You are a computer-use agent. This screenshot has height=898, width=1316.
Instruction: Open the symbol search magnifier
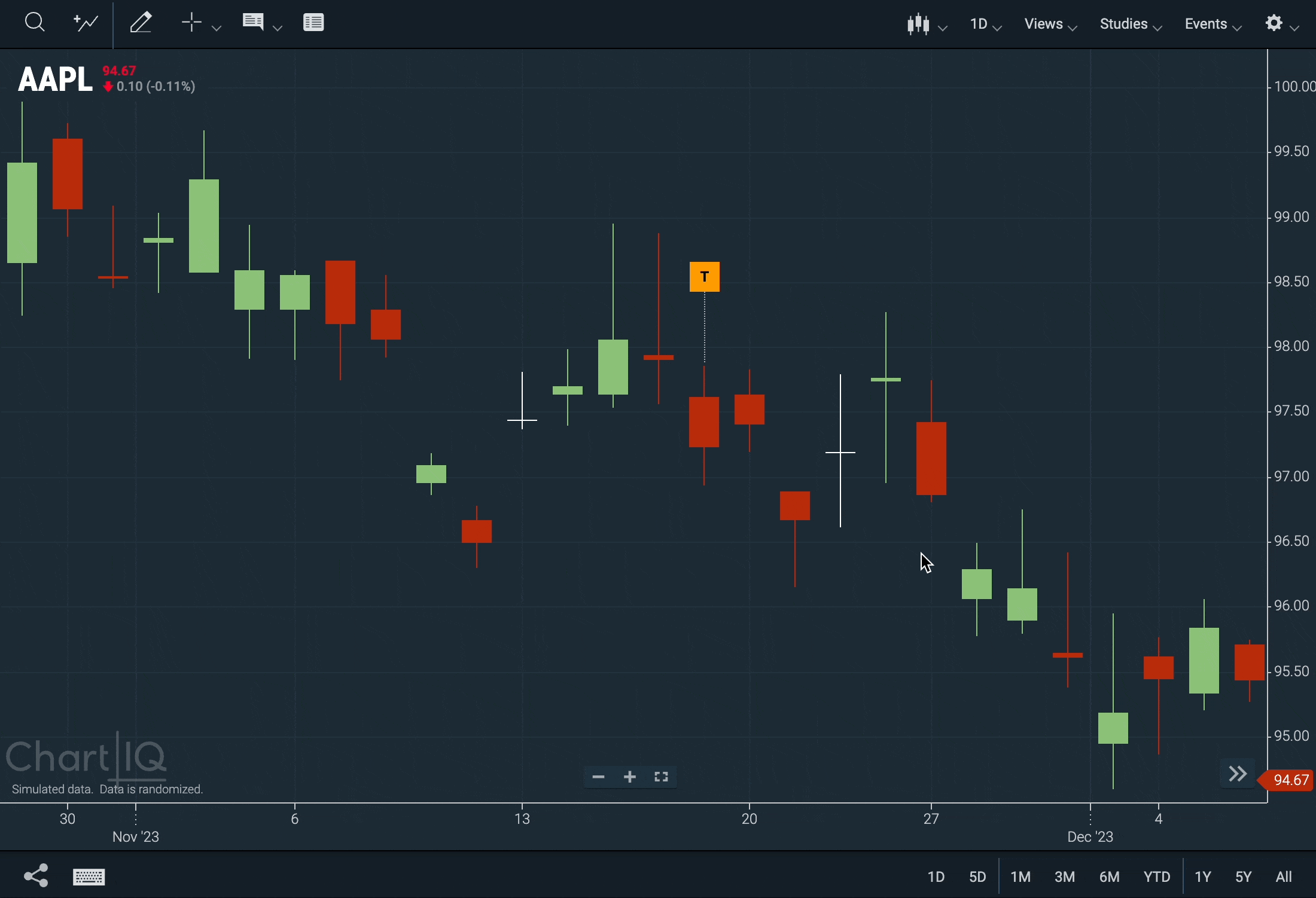35,23
